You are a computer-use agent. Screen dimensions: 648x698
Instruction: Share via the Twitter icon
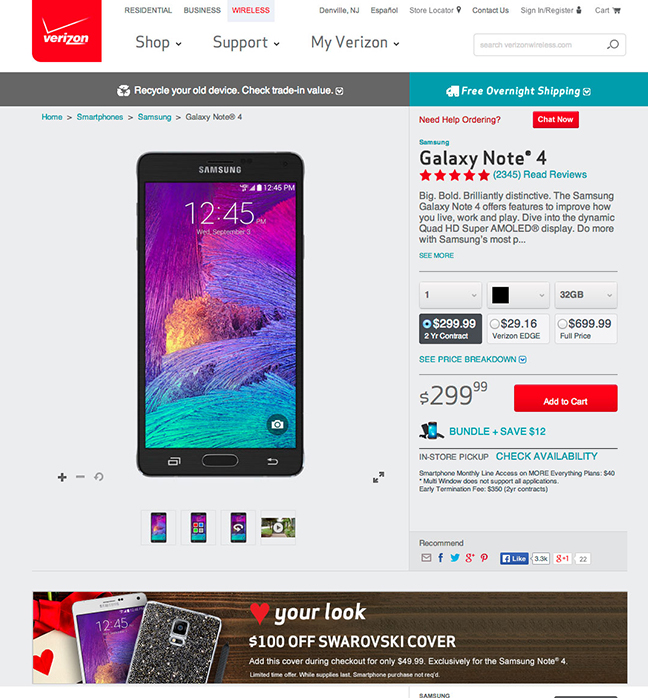point(455,558)
